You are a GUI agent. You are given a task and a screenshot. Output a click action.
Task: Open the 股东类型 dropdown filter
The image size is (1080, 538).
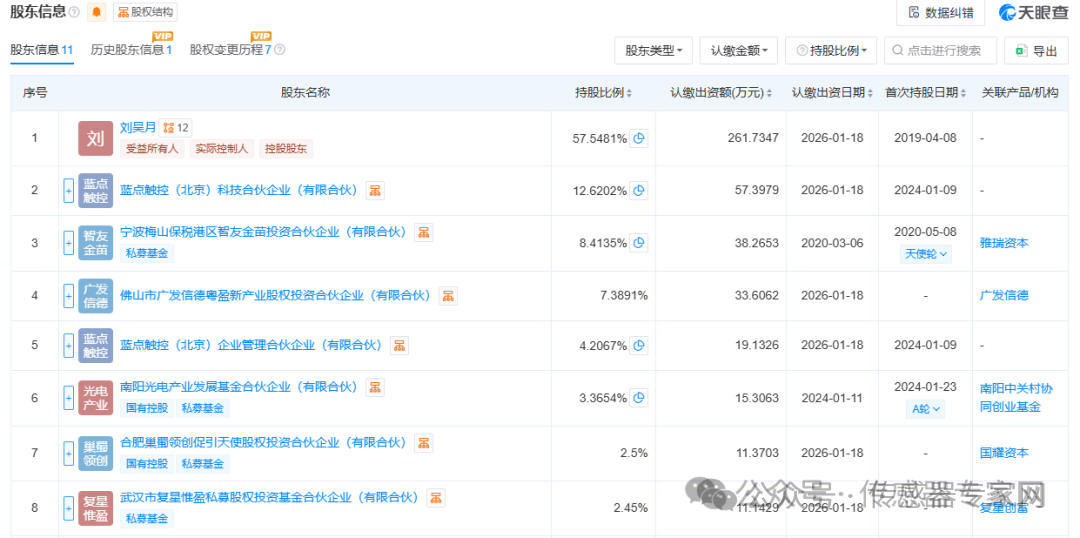coord(654,50)
